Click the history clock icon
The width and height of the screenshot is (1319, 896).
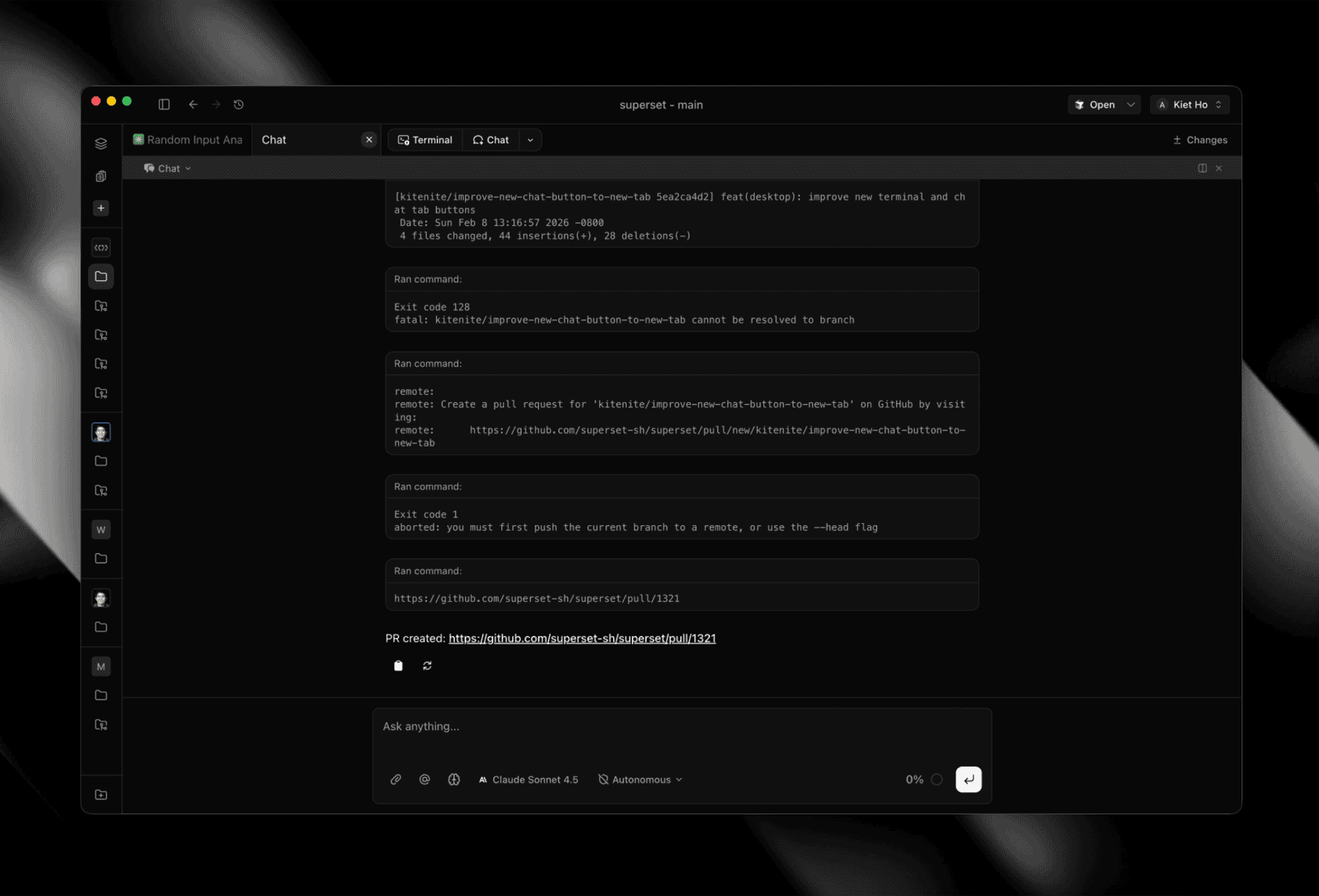(x=239, y=105)
